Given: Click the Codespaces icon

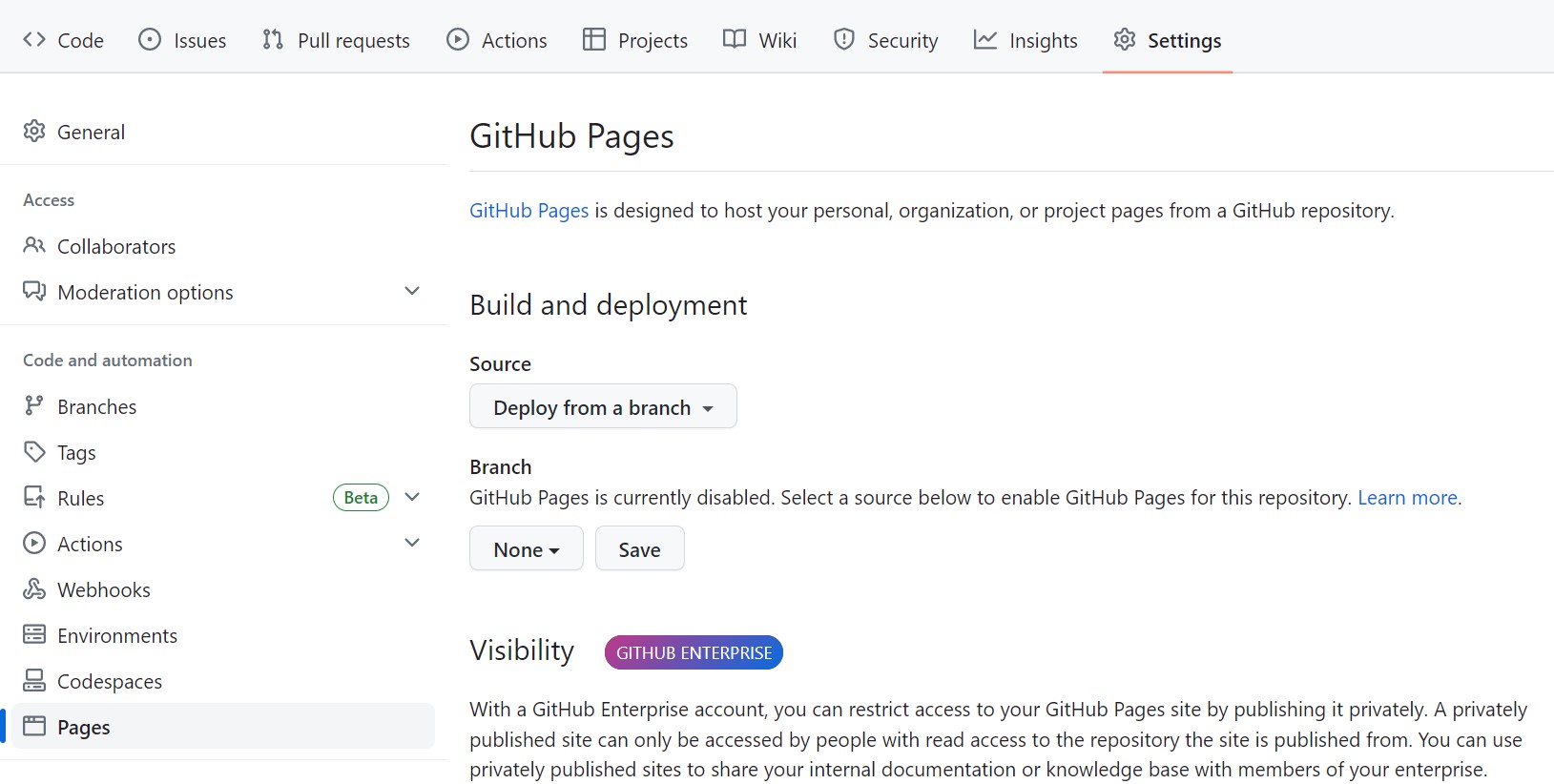Looking at the screenshot, I should [x=34, y=681].
